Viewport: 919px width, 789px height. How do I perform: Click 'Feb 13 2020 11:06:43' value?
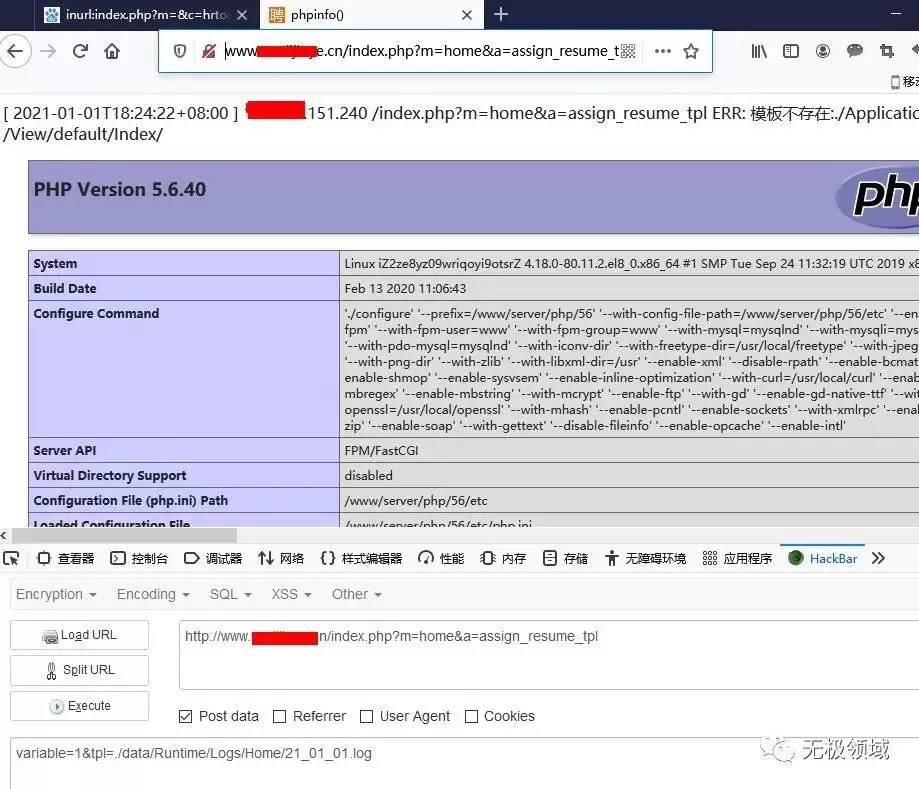(405, 288)
